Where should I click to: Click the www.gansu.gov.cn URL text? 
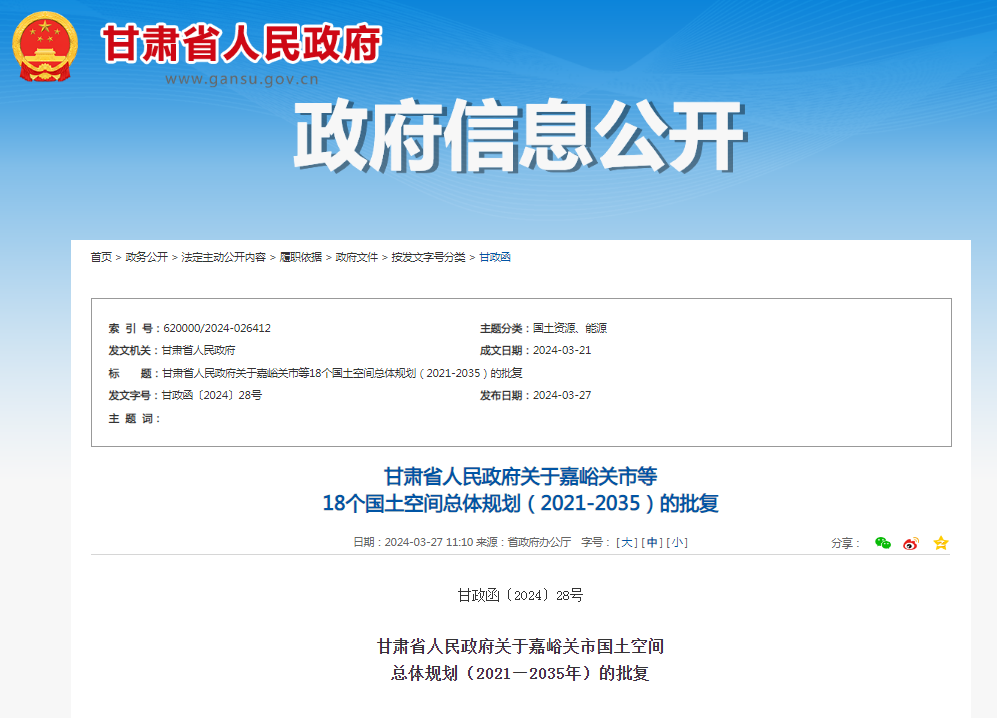click(x=241, y=79)
